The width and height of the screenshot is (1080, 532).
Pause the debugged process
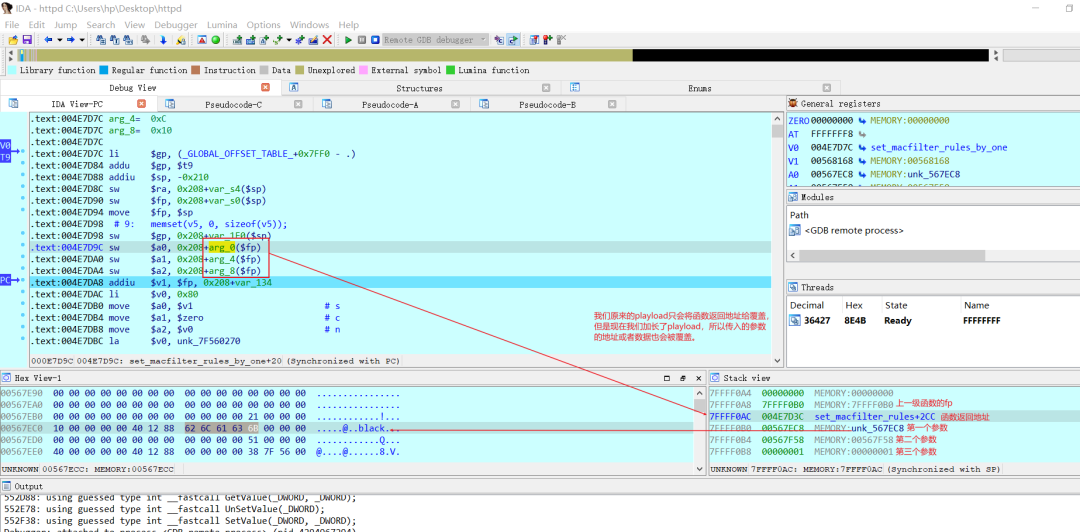point(362,40)
